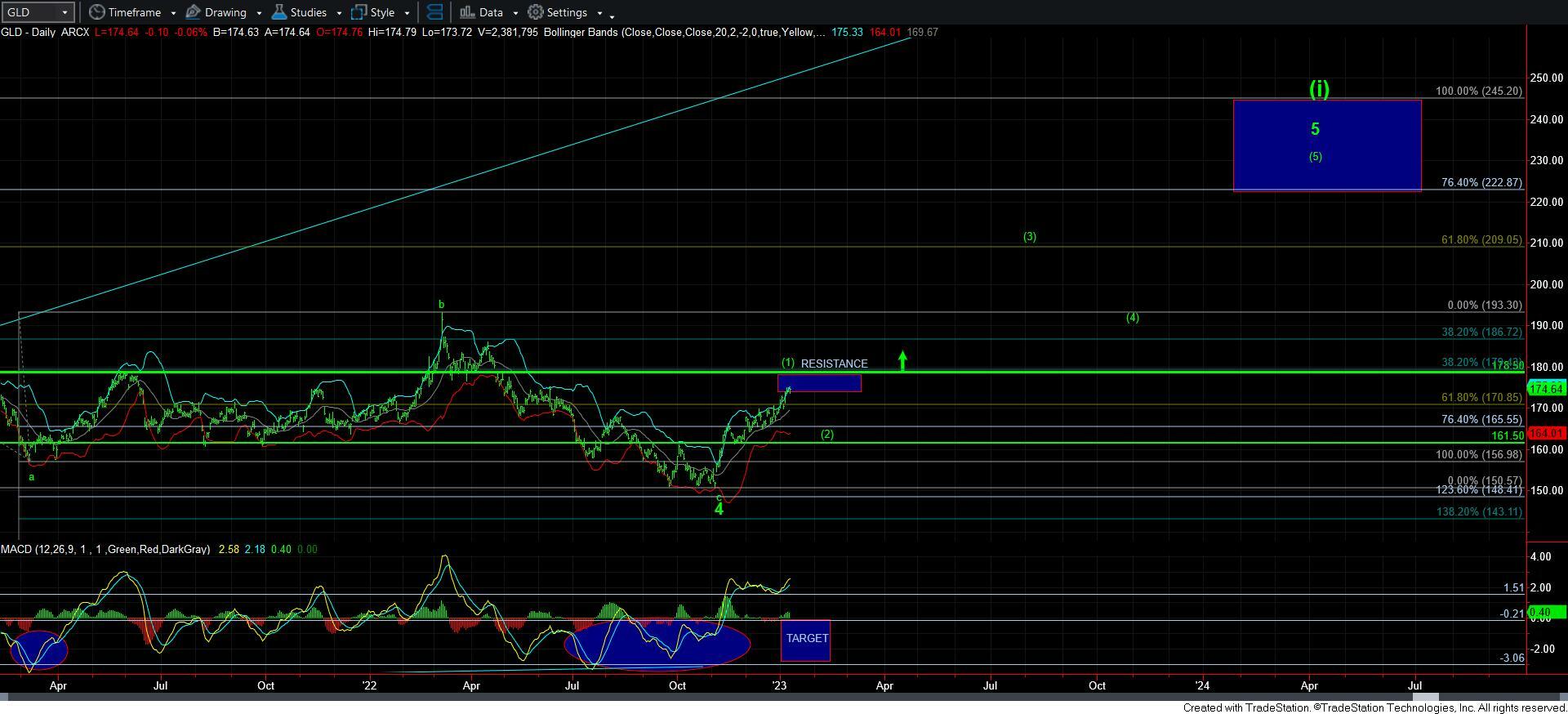Screen dimensions: 1568x714
Task: Click the '23 year label on date axis
Action: (x=779, y=686)
